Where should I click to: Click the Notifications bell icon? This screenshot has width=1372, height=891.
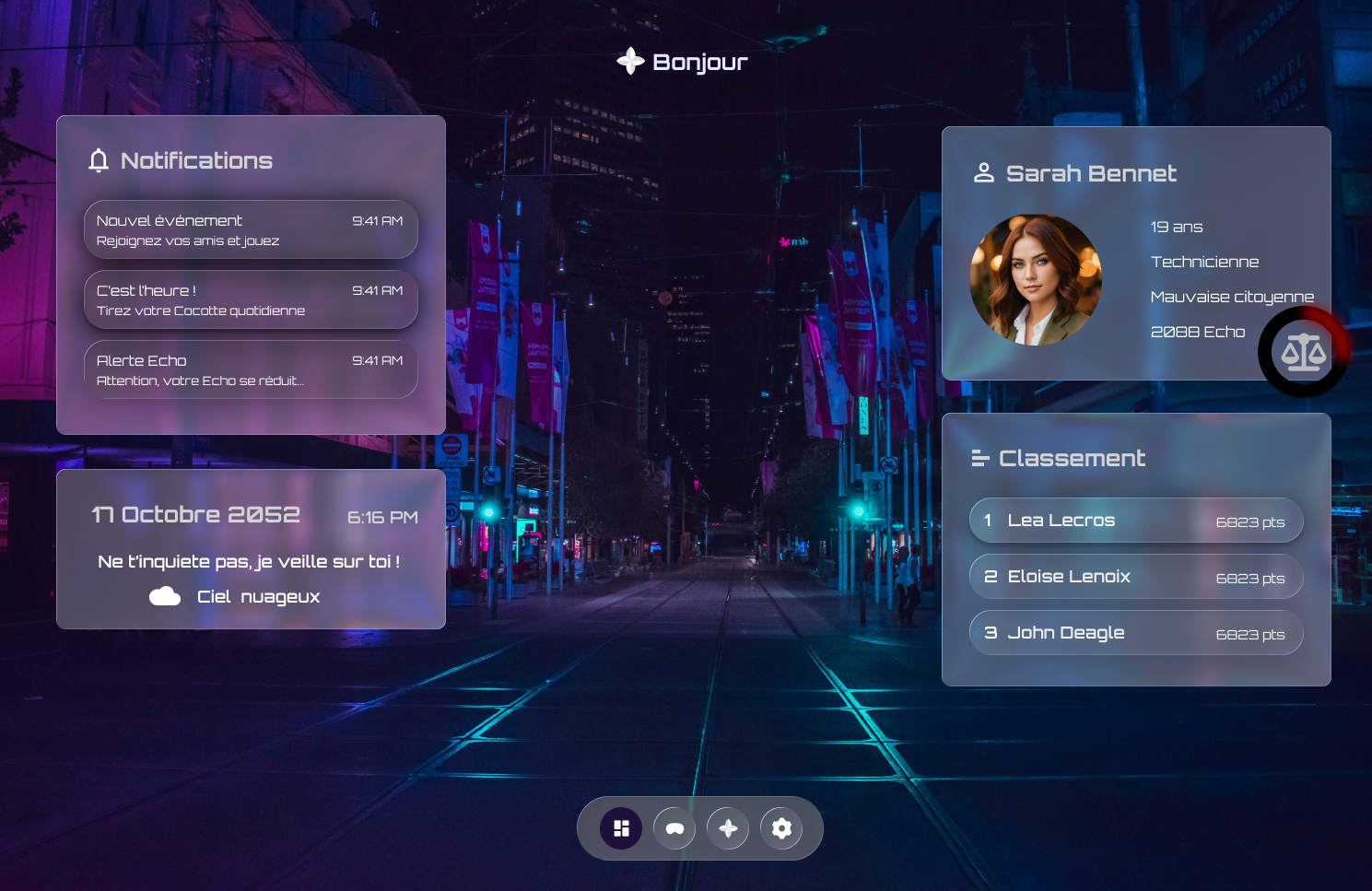[99, 160]
